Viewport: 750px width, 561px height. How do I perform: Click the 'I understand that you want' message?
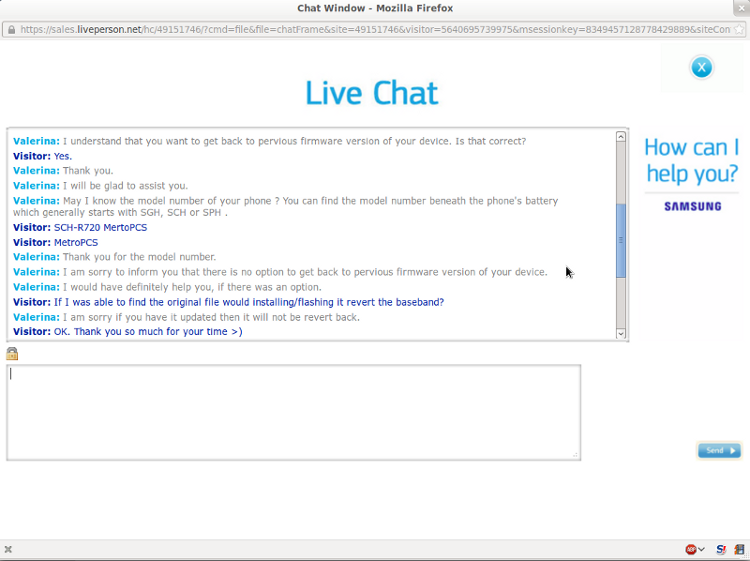269,142
